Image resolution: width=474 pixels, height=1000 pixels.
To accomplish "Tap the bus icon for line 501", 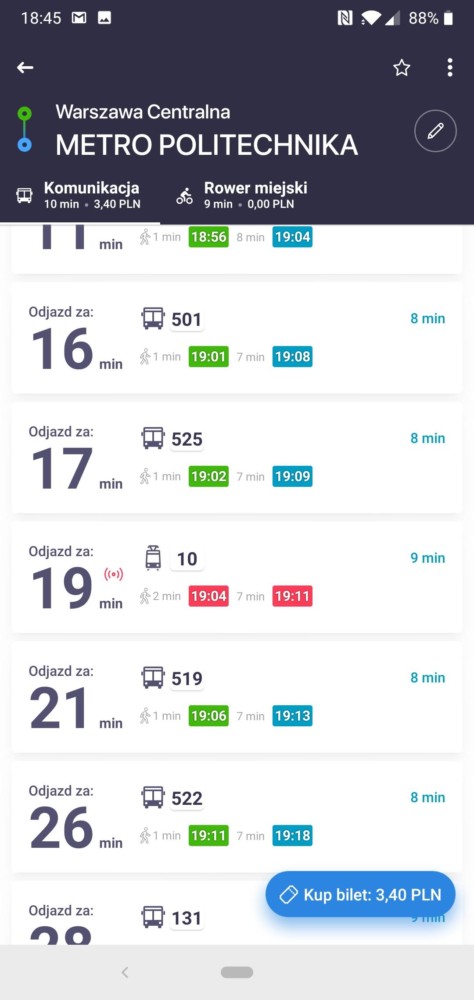I will click(x=153, y=318).
